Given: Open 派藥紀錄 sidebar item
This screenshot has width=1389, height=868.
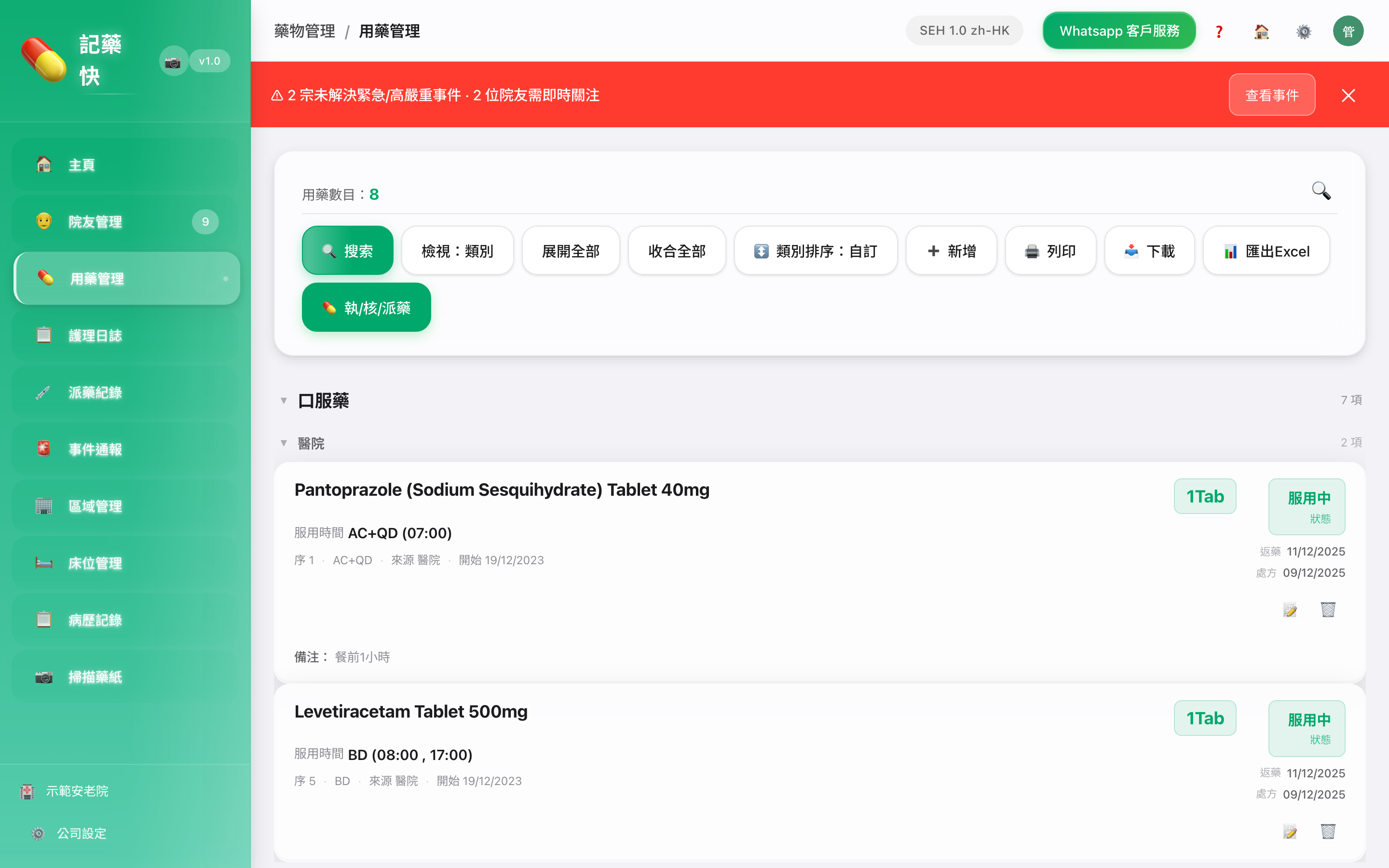Looking at the screenshot, I should point(125,392).
